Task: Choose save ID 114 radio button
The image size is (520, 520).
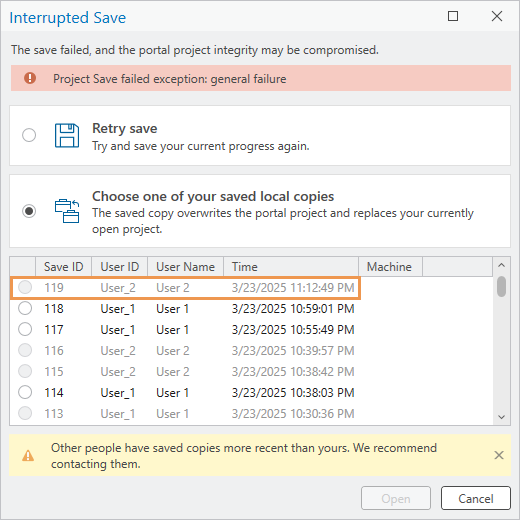Action: point(25,392)
